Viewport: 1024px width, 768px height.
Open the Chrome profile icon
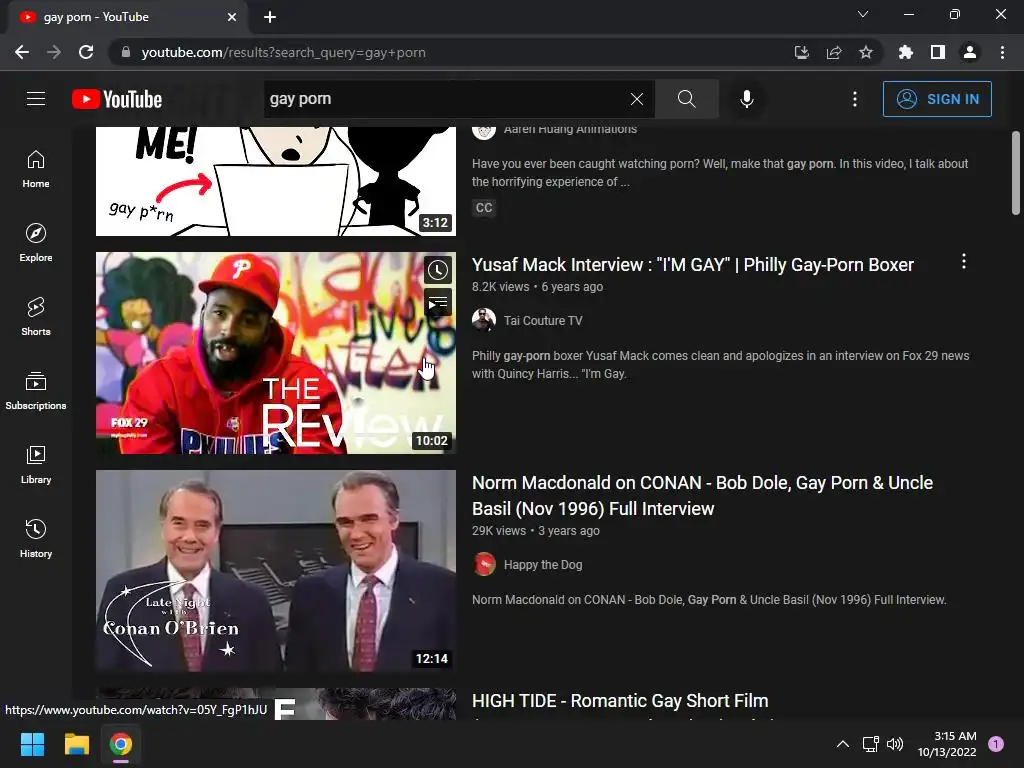[x=970, y=52]
